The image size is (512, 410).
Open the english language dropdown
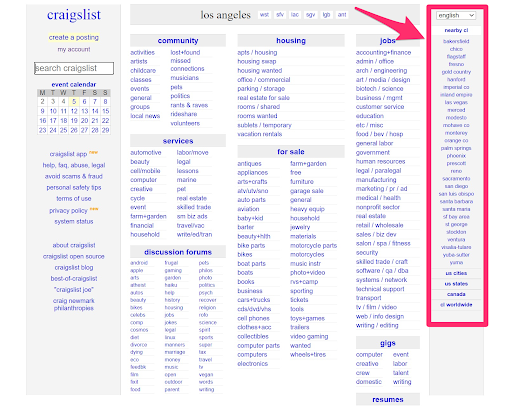pyautogui.click(x=456, y=15)
